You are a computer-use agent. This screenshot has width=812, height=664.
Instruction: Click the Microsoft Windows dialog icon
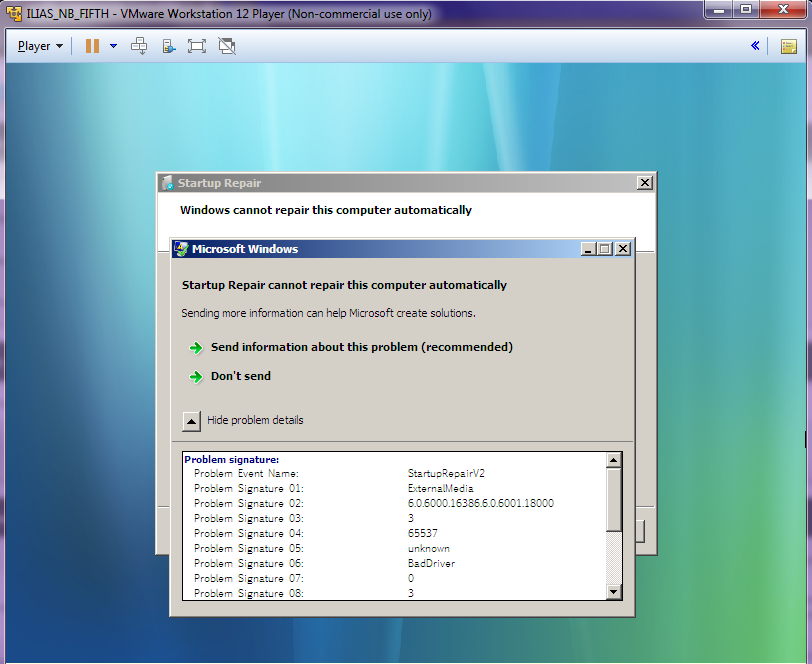pyautogui.click(x=181, y=249)
